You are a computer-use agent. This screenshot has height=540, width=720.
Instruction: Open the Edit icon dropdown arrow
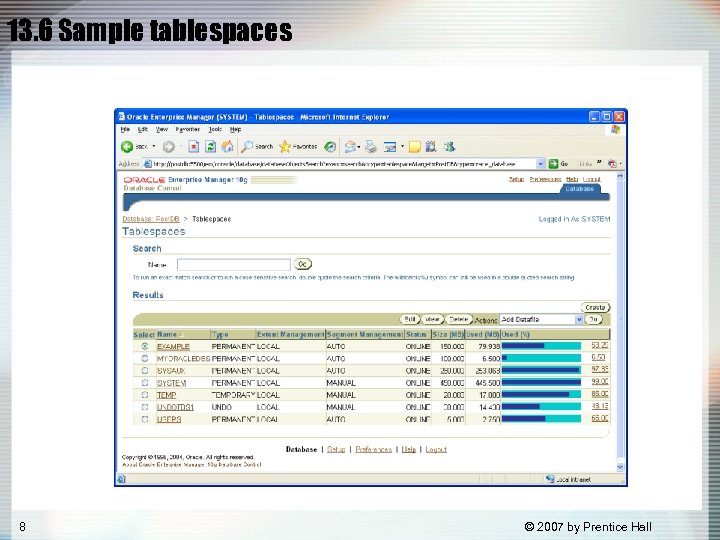pos(402,146)
